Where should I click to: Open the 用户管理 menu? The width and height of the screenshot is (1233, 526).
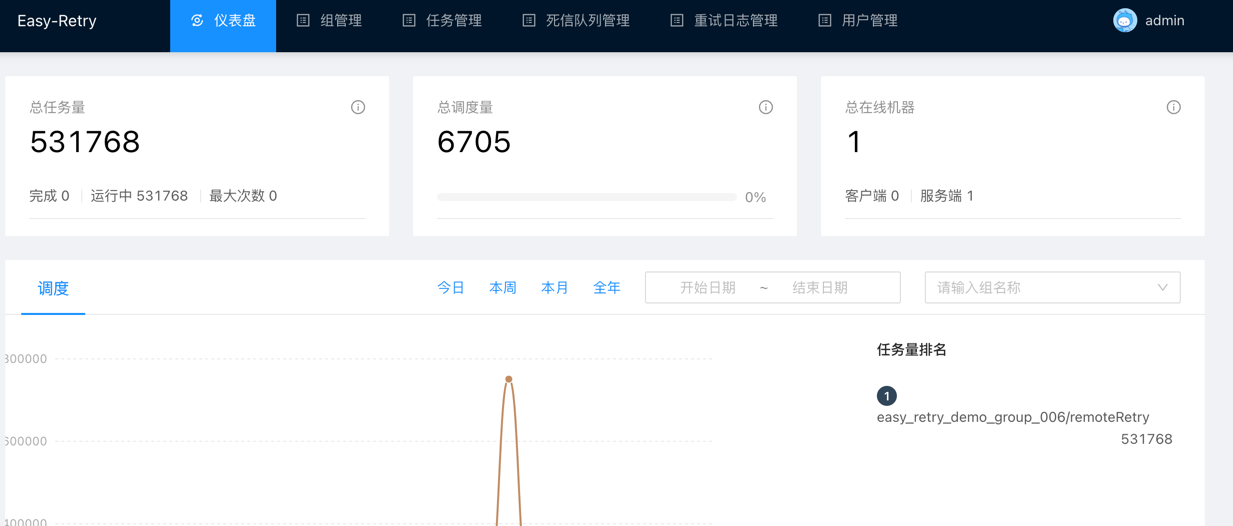point(858,21)
